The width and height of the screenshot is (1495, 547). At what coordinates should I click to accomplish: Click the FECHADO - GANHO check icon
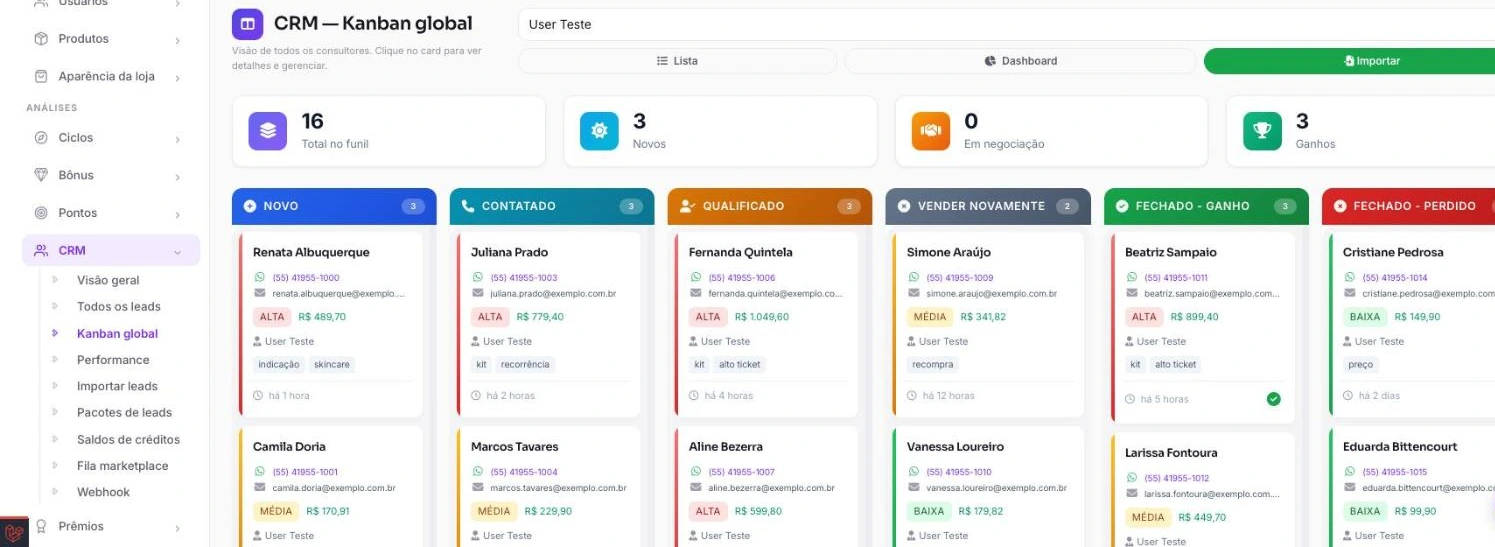click(1122, 206)
